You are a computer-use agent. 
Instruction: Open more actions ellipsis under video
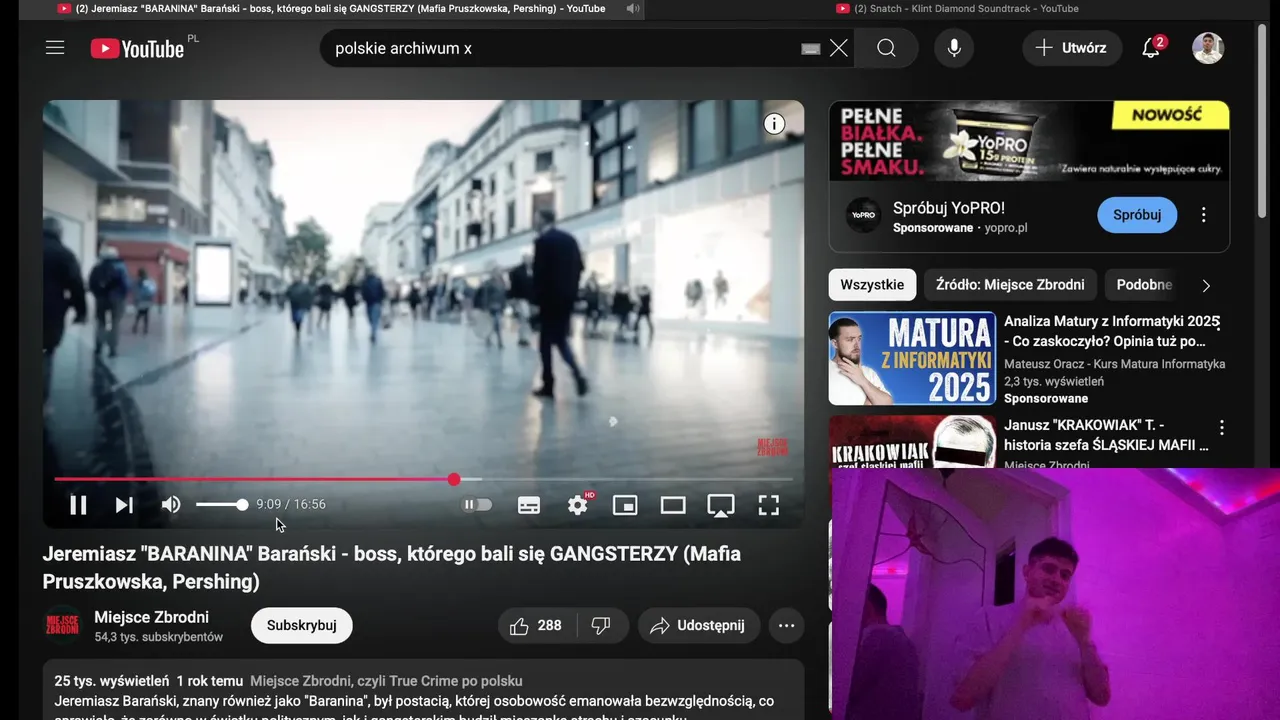pyautogui.click(x=786, y=625)
